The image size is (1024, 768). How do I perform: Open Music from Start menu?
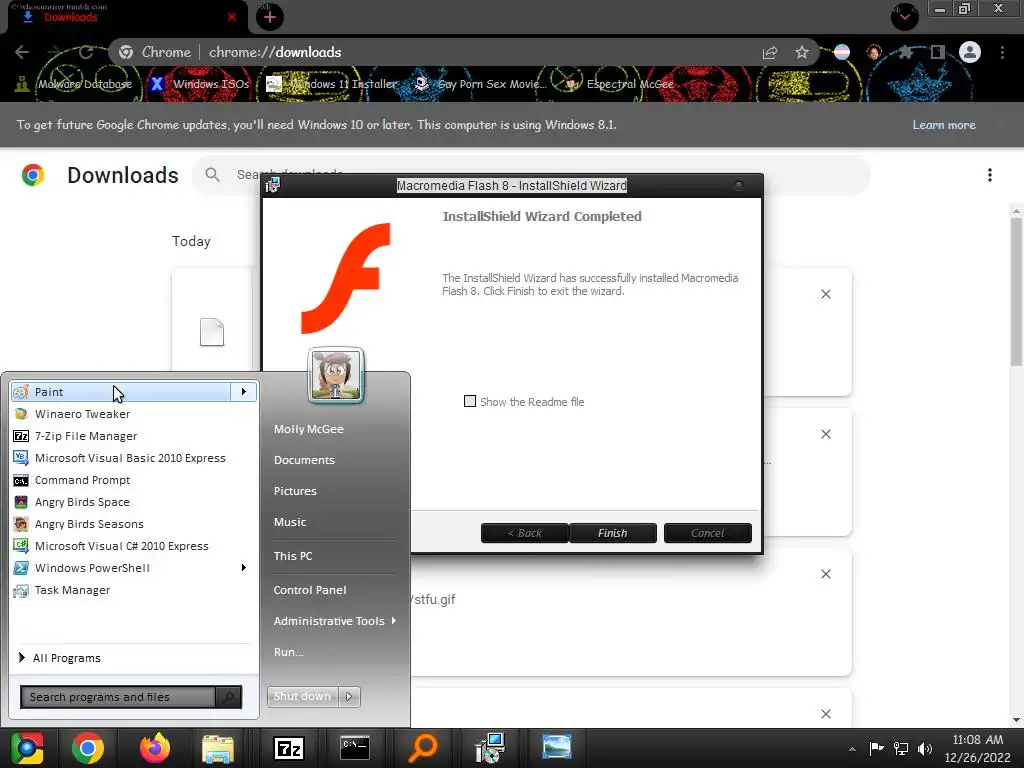(290, 522)
